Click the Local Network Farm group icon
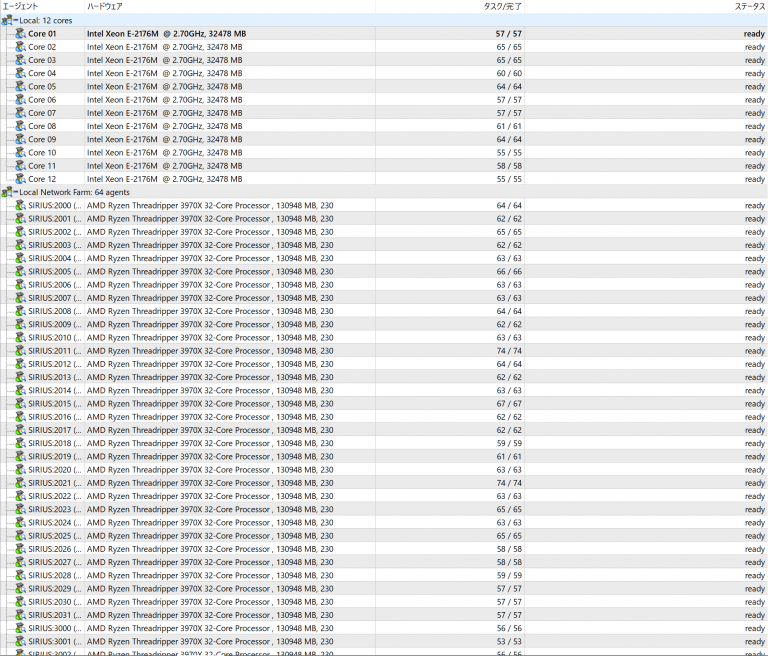Screen dimensions: 768x656 click(7, 192)
